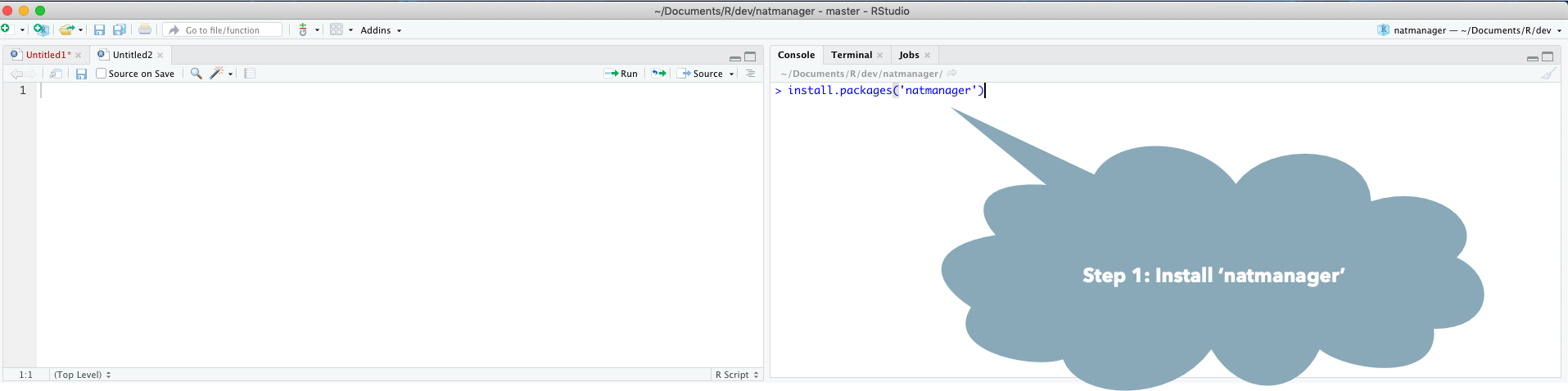Create a new project with the R icon

tap(40, 30)
